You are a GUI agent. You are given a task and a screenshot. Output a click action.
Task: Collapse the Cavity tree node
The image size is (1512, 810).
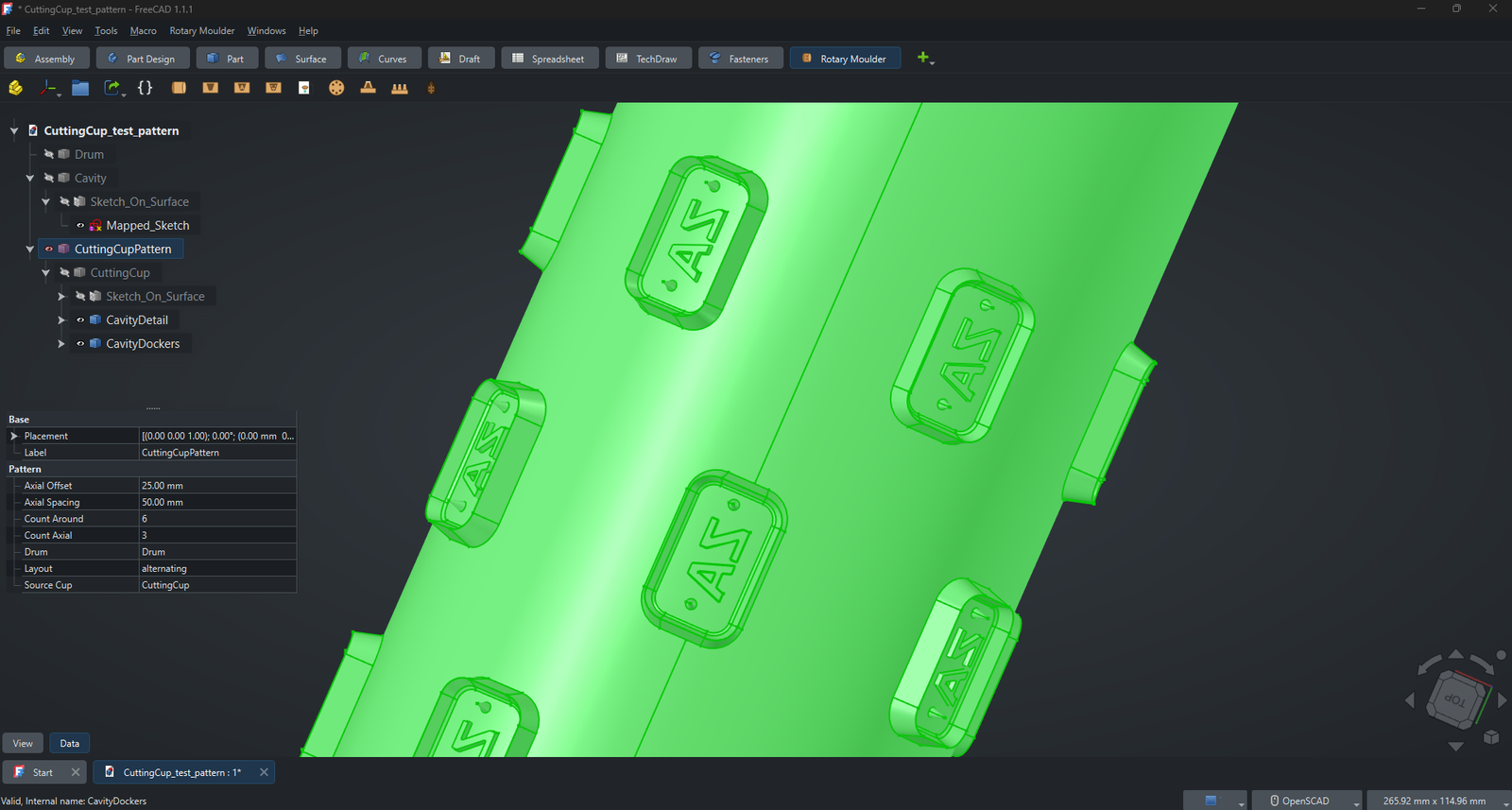30,178
